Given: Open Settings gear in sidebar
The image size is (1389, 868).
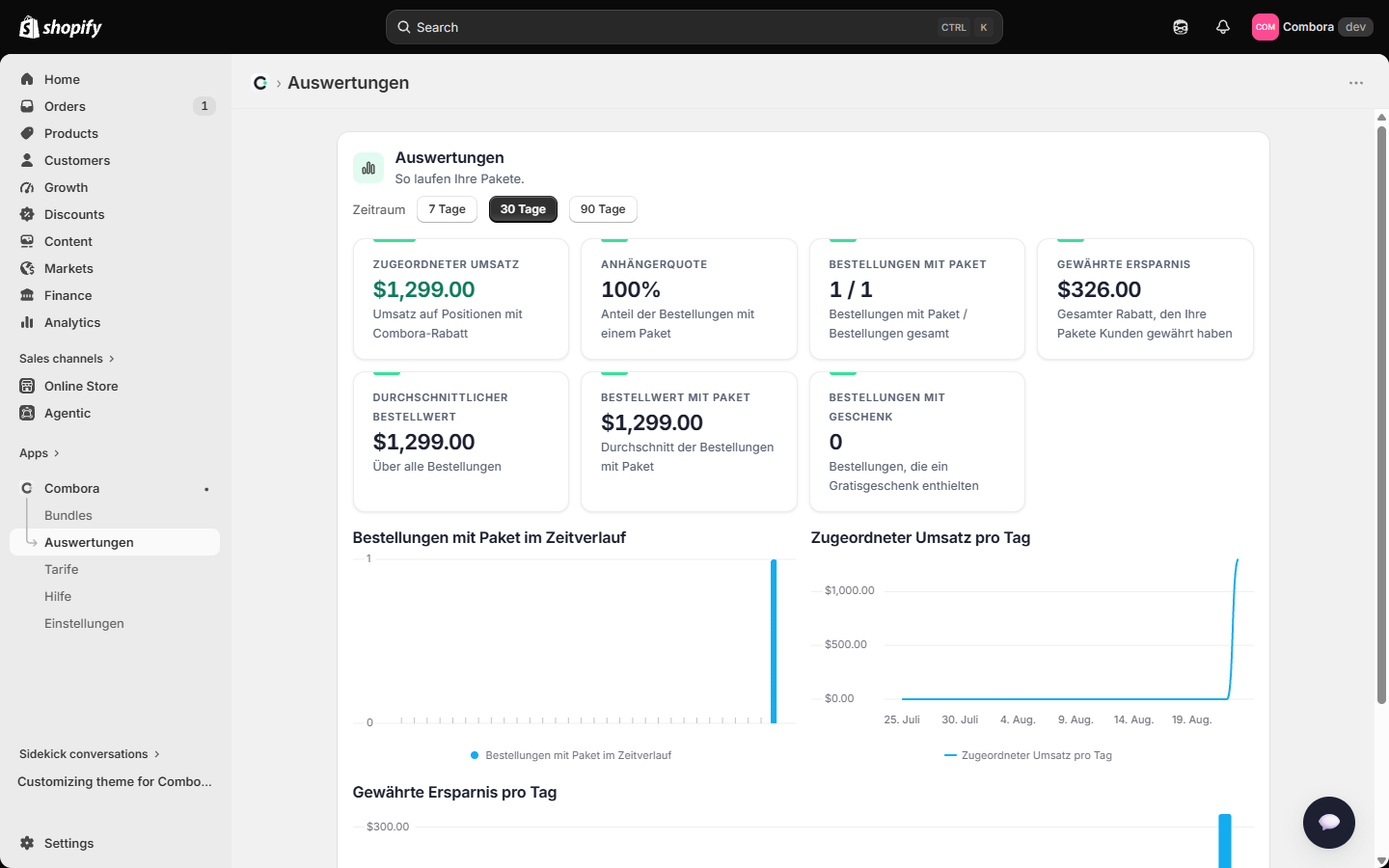Looking at the screenshot, I should click(x=27, y=843).
